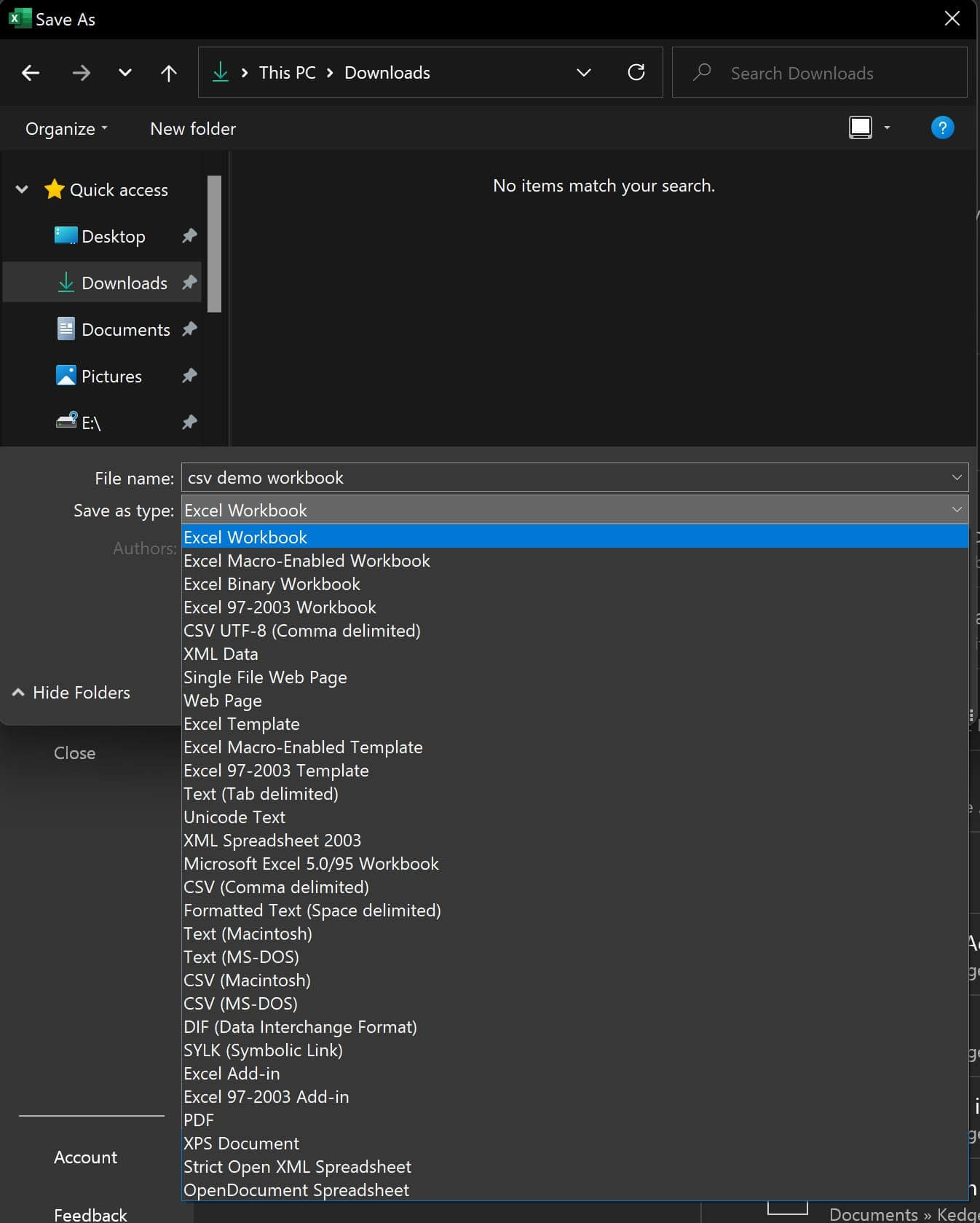Choose Excel 97-2003 Workbook type
Screen dimensions: 980x1223
point(574,607)
